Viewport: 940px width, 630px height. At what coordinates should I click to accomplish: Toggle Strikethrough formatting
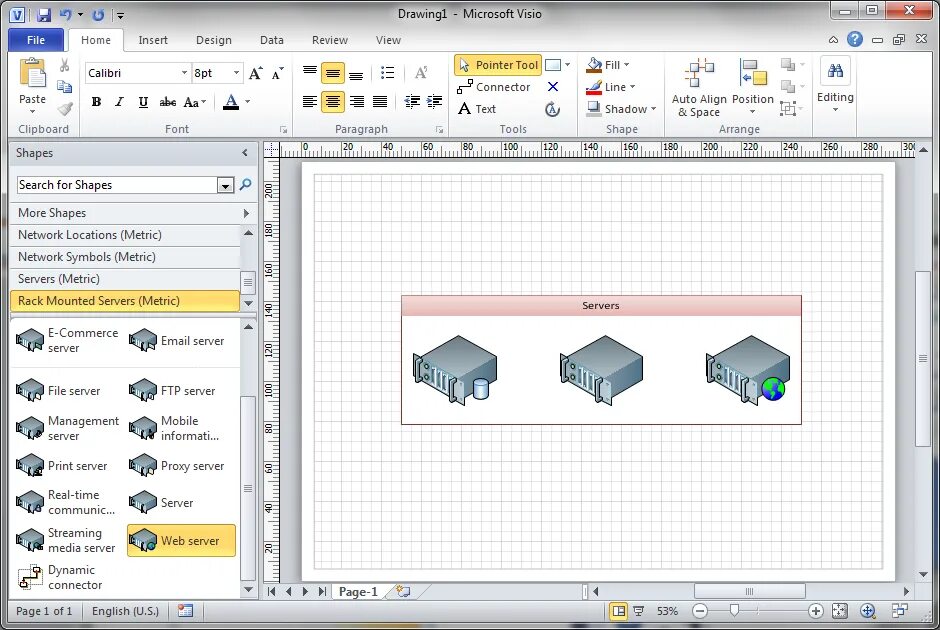(167, 102)
